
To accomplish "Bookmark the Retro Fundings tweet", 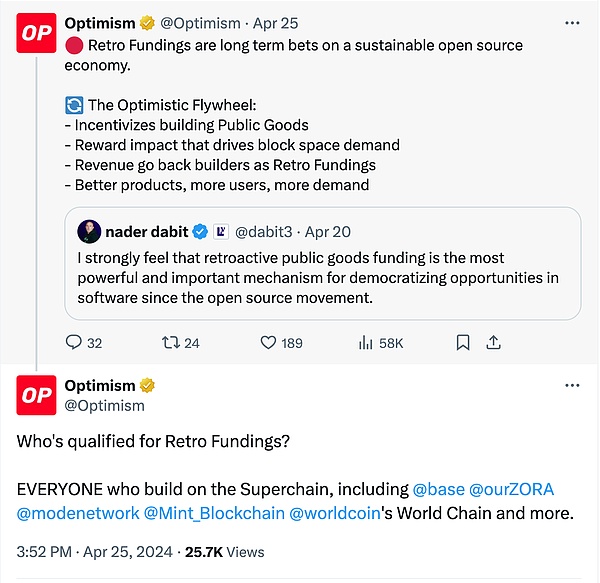I will tap(463, 342).
